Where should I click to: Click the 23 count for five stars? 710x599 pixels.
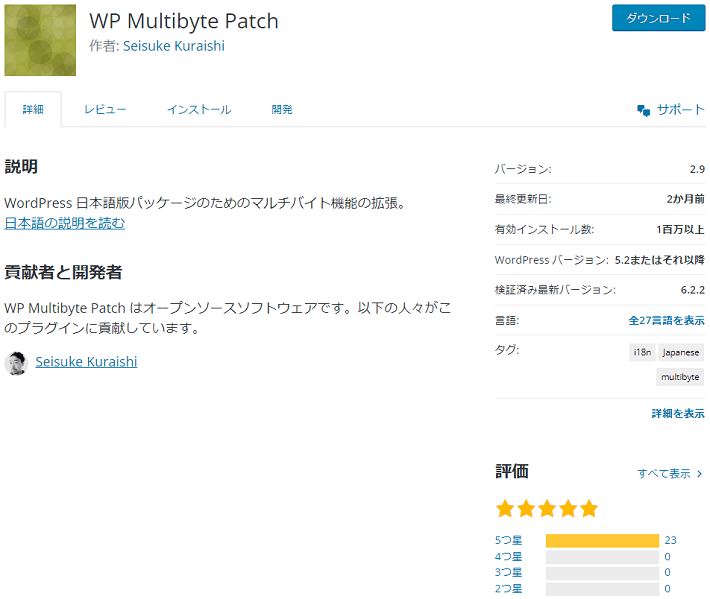pos(671,540)
